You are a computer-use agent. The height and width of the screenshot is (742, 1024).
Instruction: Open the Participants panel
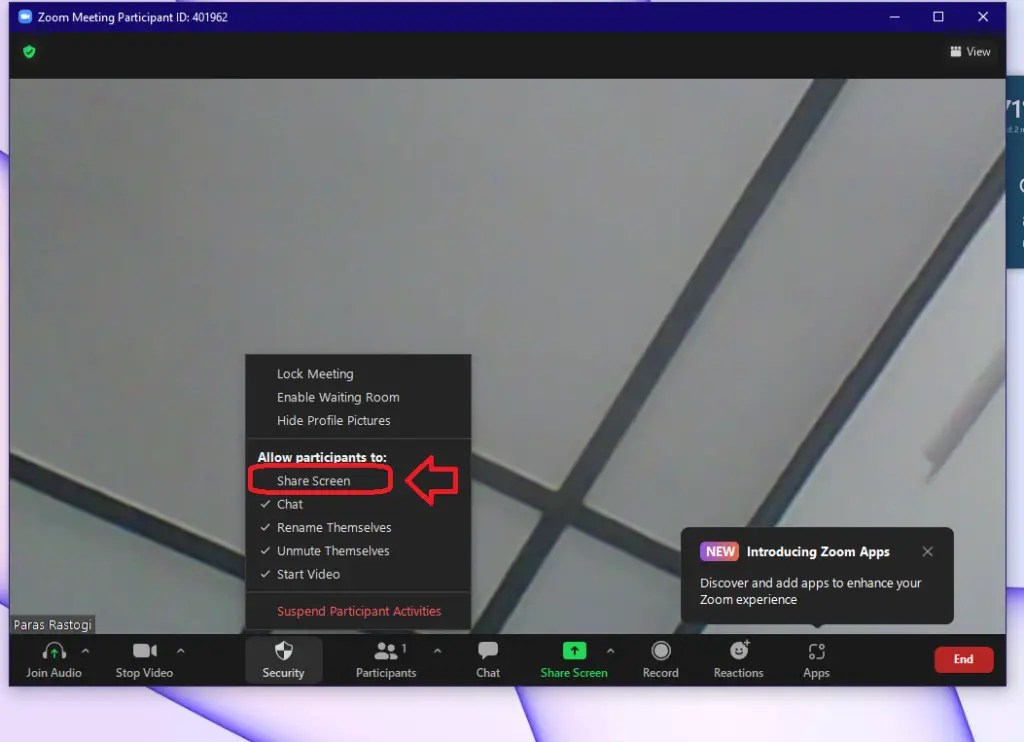click(x=385, y=660)
